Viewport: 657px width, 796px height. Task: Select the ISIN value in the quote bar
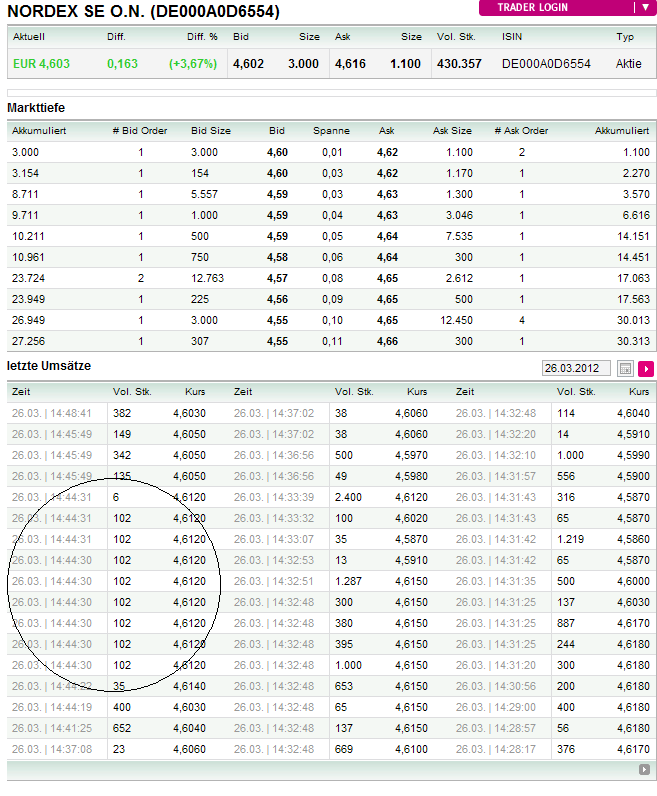[x=546, y=64]
